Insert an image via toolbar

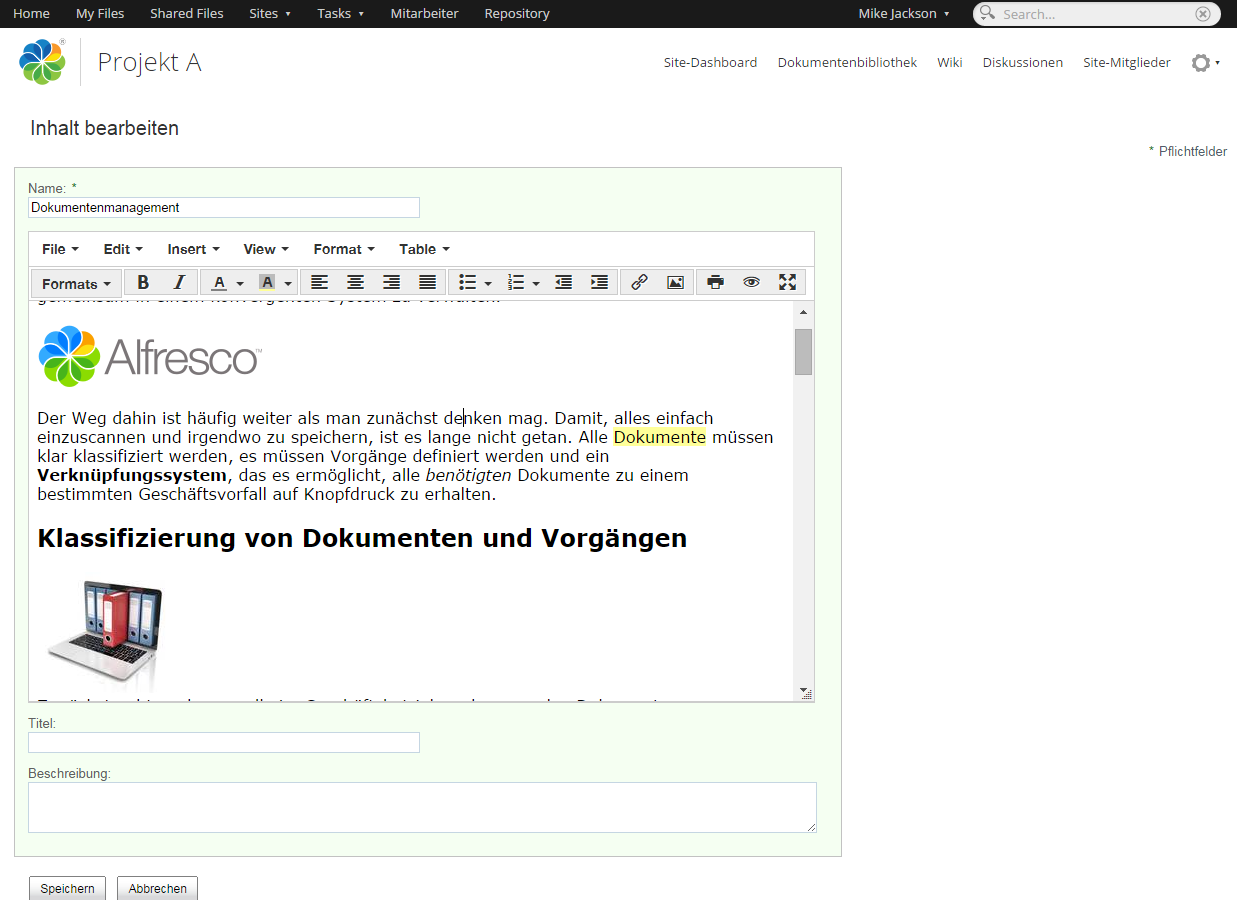[675, 283]
